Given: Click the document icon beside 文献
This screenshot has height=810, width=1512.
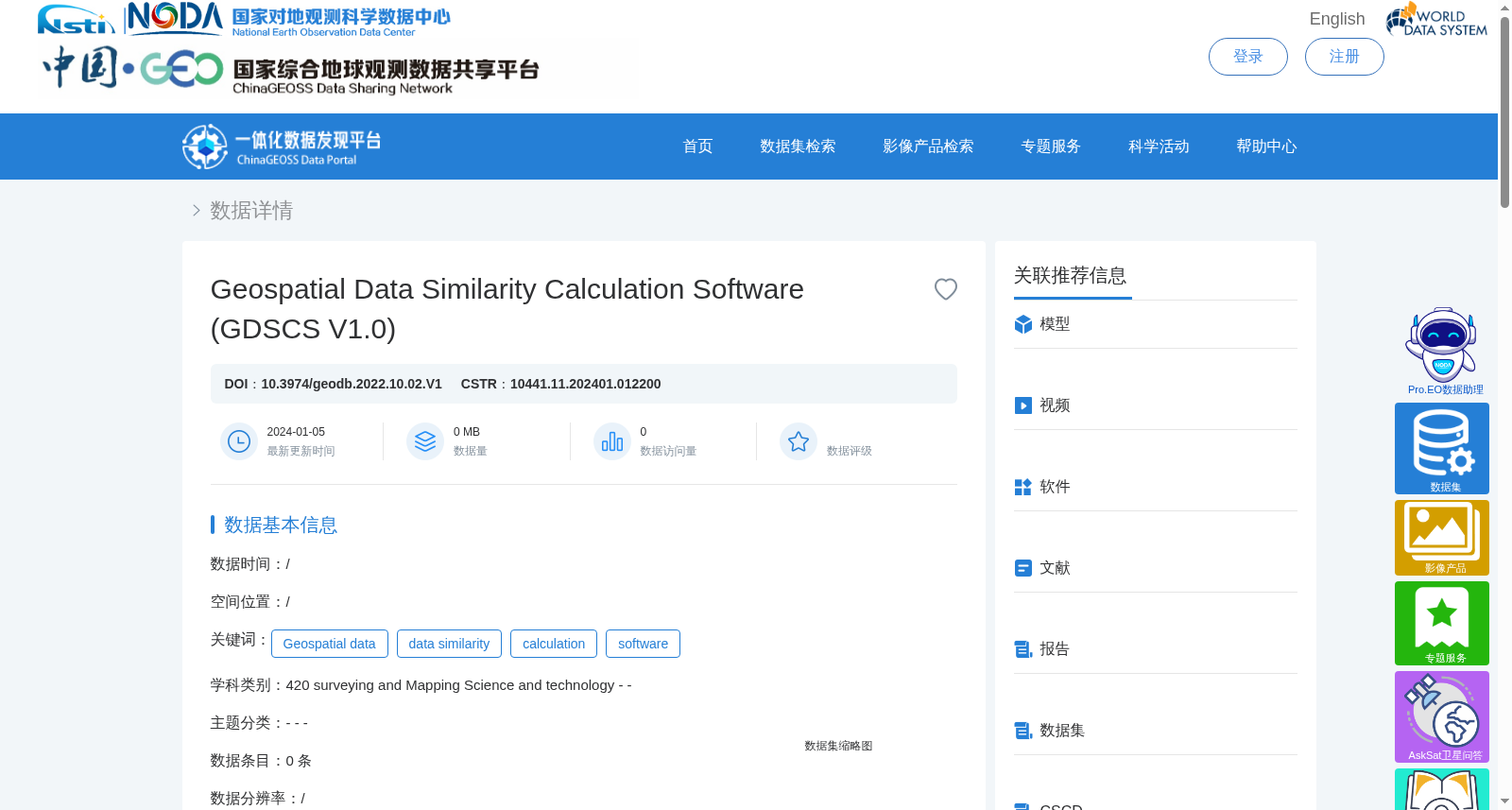Looking at the screenshot, I should [x=1023, y=568].
